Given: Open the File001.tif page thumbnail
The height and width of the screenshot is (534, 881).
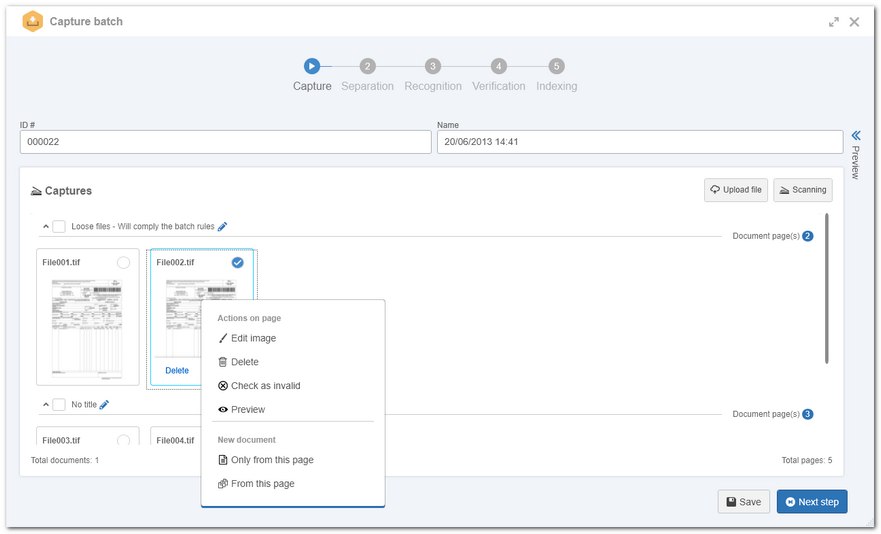Looking at the screenshot, I should [87, 327].
